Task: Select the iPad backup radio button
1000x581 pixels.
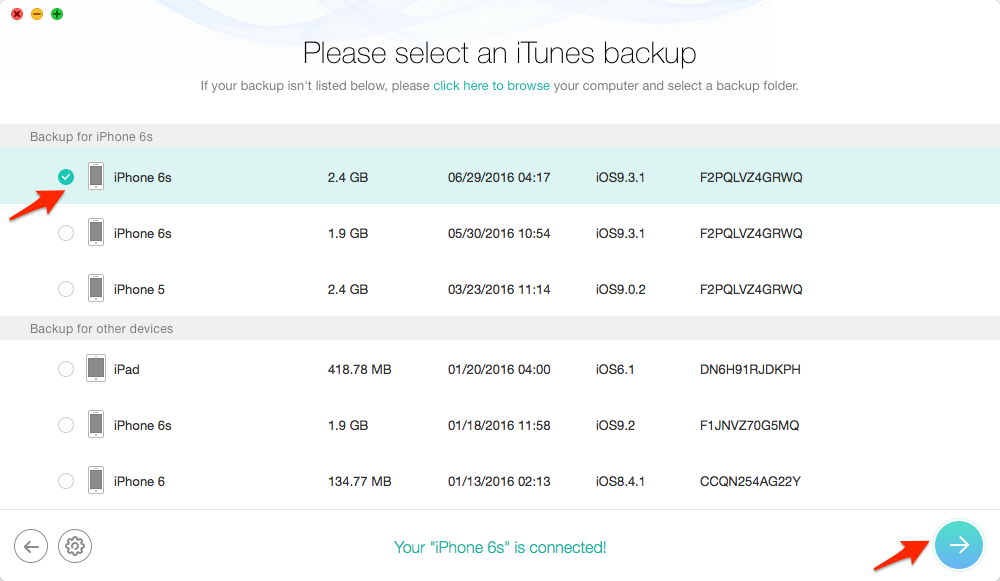Action: pyautogui.click(x=66, y=369)
